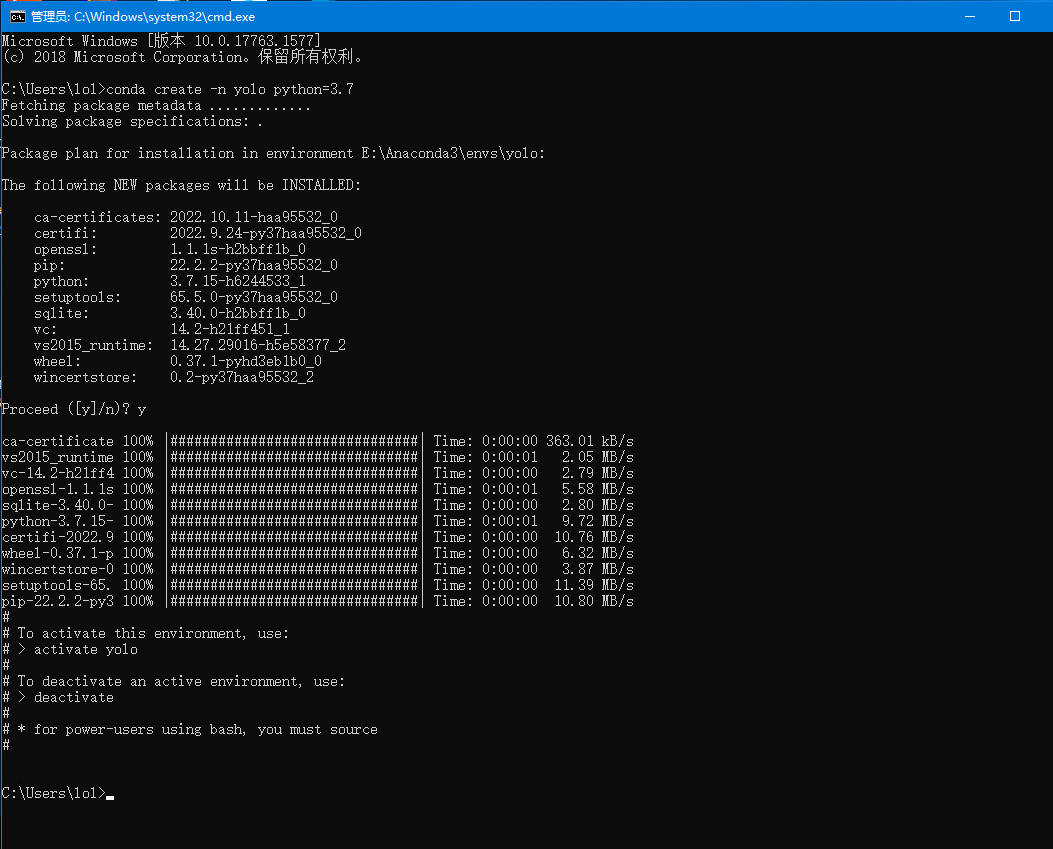Viewport: 1053px width, 849px height.
Task: Minimize the cmd.exe window
Action: (969, 16)
